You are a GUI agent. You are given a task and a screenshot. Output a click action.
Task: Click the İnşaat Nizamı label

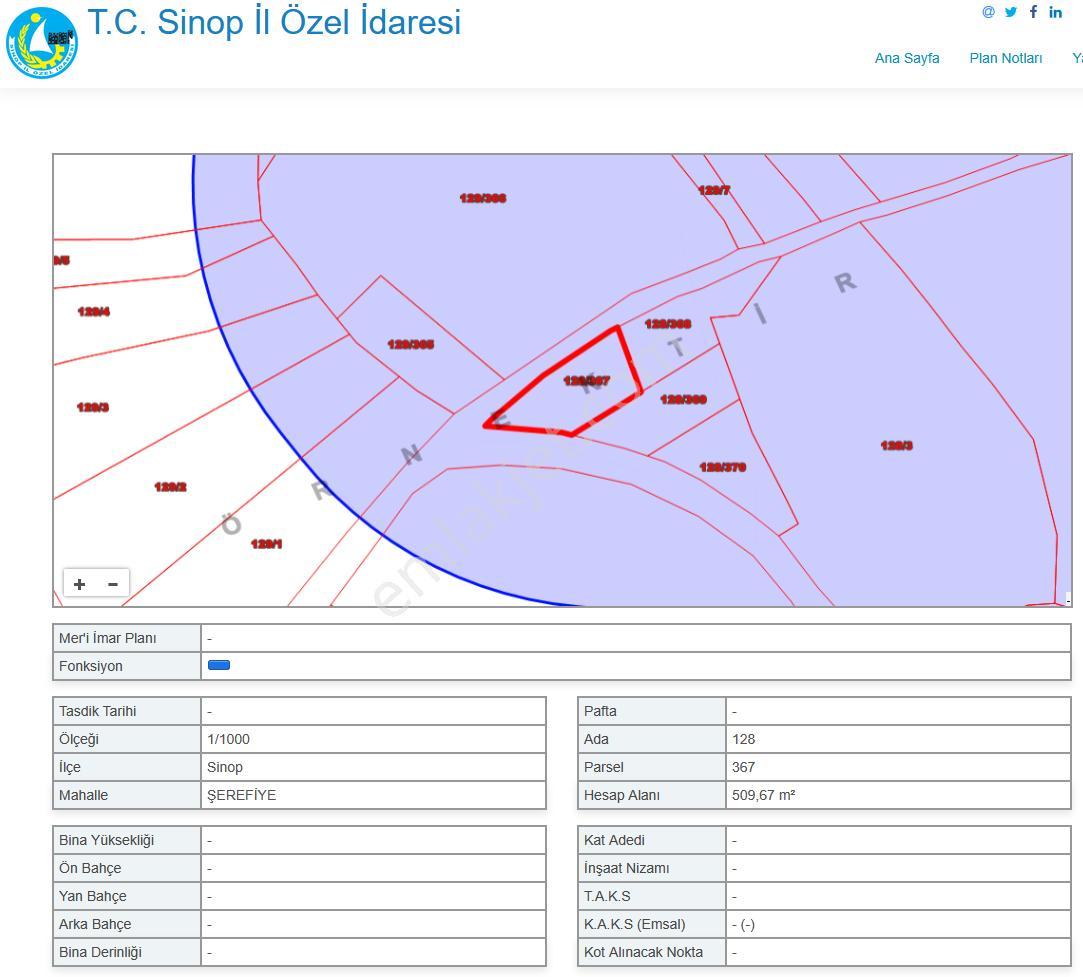626,868
